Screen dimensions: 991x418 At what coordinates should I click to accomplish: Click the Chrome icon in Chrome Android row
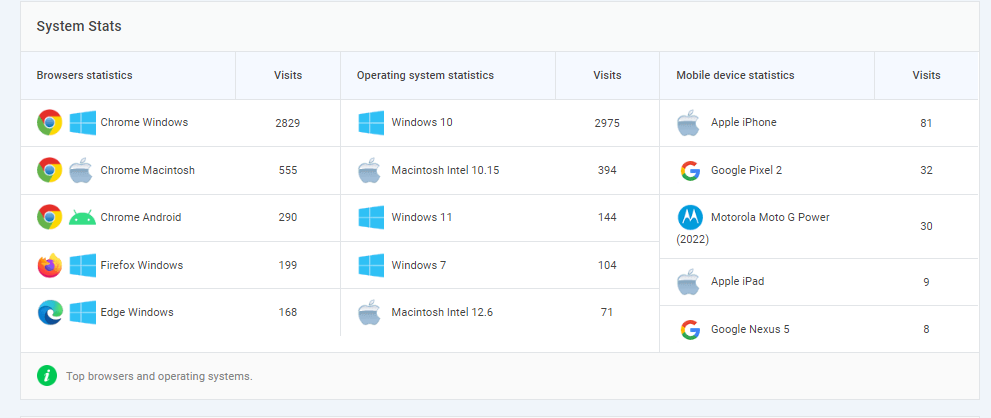(x=49, y=217)
